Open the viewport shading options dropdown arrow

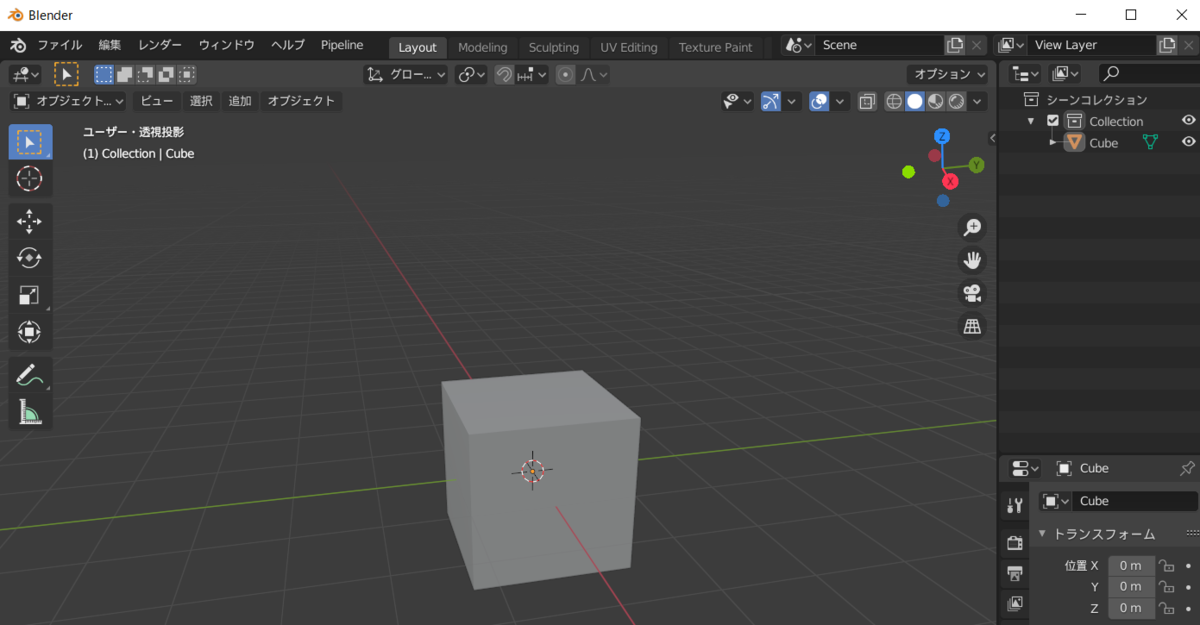point(978,101)
